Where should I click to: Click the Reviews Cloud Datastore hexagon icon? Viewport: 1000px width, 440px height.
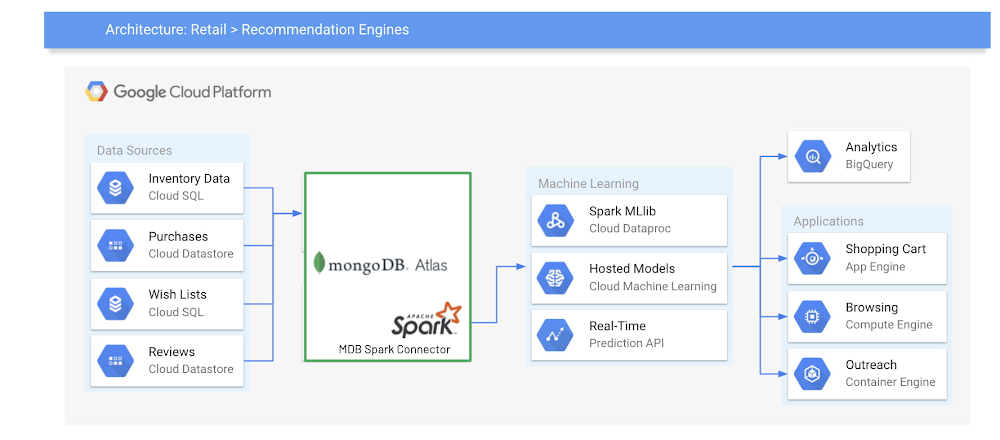[x=115, y=360]
